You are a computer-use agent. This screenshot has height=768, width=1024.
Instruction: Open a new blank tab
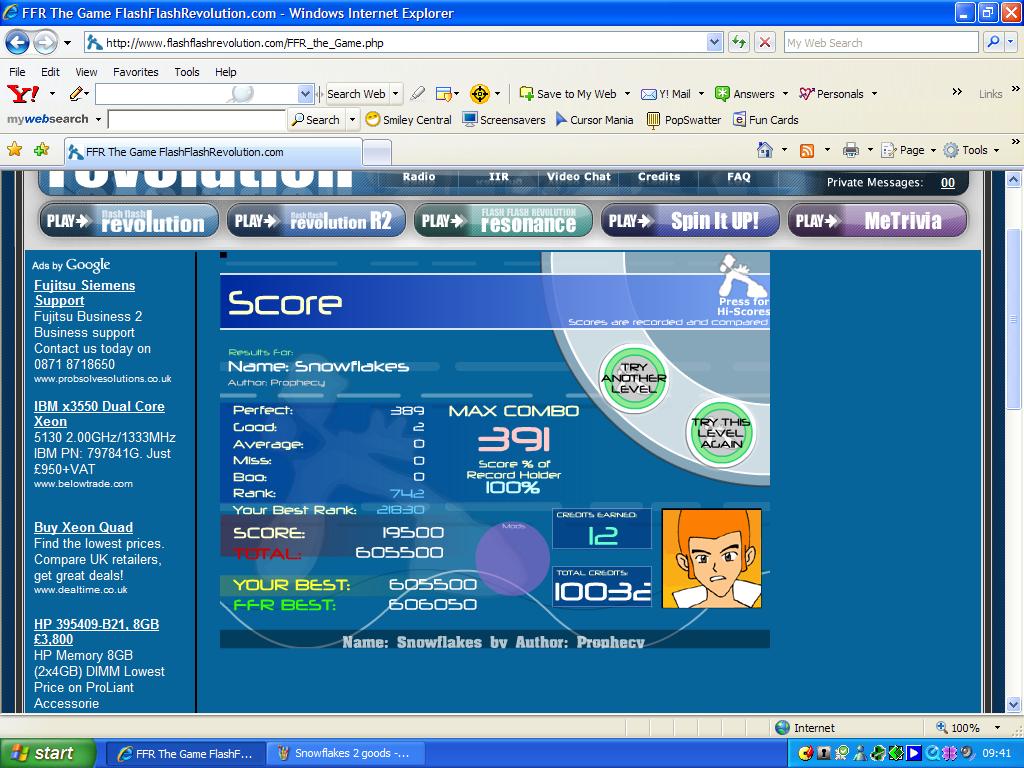(377, 153)
